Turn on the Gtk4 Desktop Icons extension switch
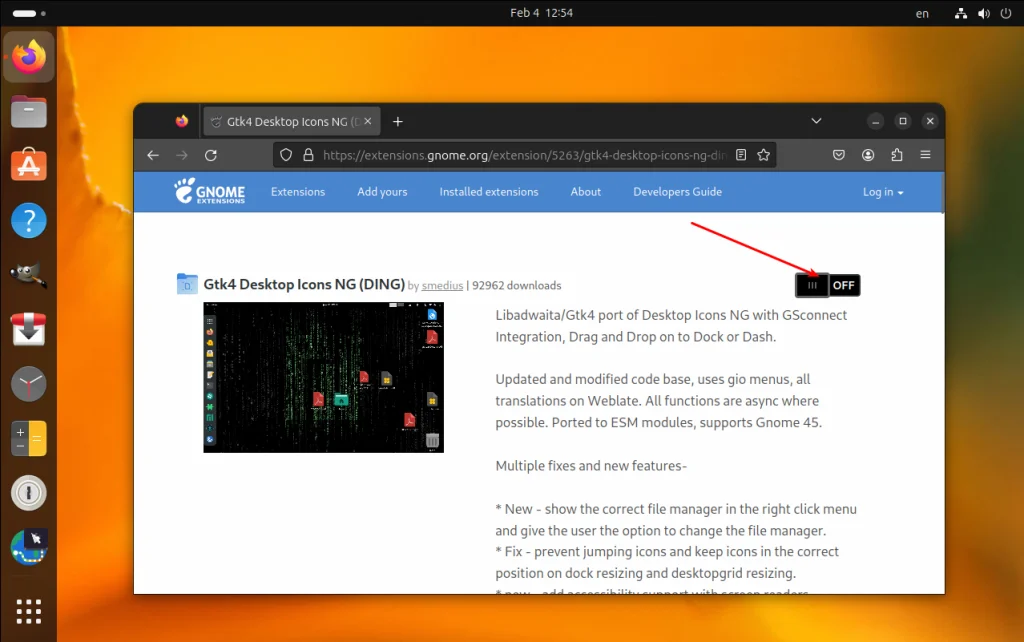 827,285
